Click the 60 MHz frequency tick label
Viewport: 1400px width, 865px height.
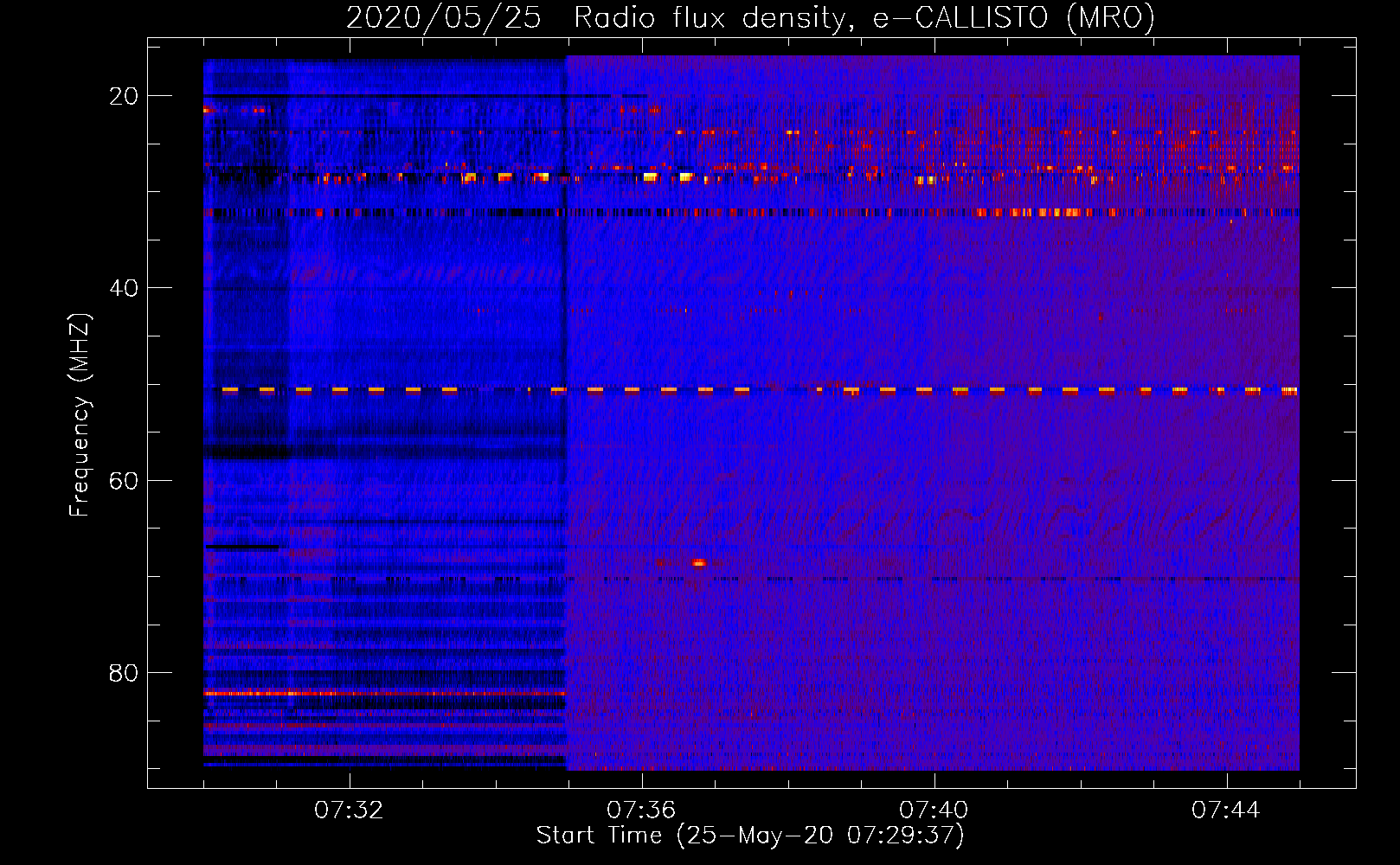click(x=124, y=480)
